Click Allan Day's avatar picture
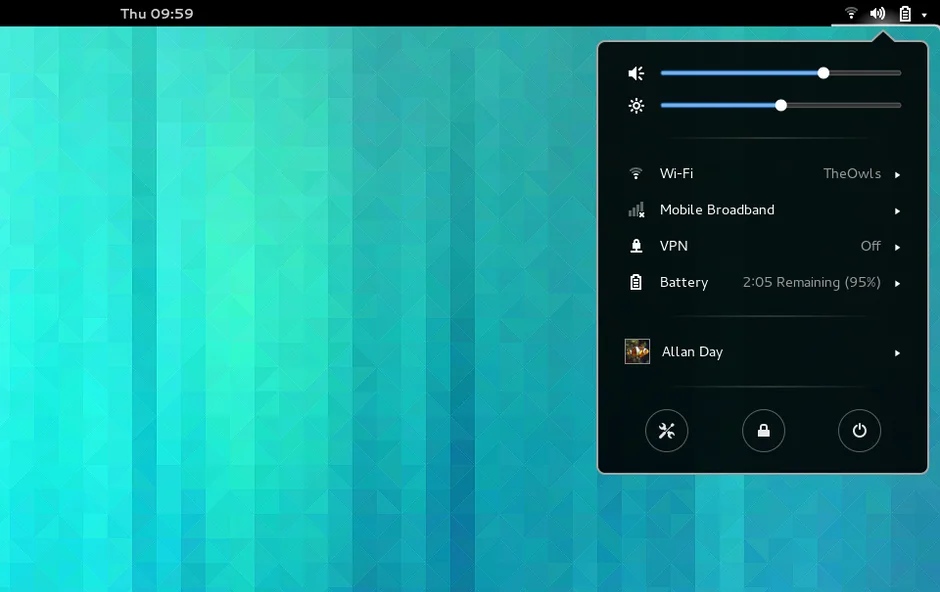The height and width of the screenshot is (592, 940). tap(637, 351)
